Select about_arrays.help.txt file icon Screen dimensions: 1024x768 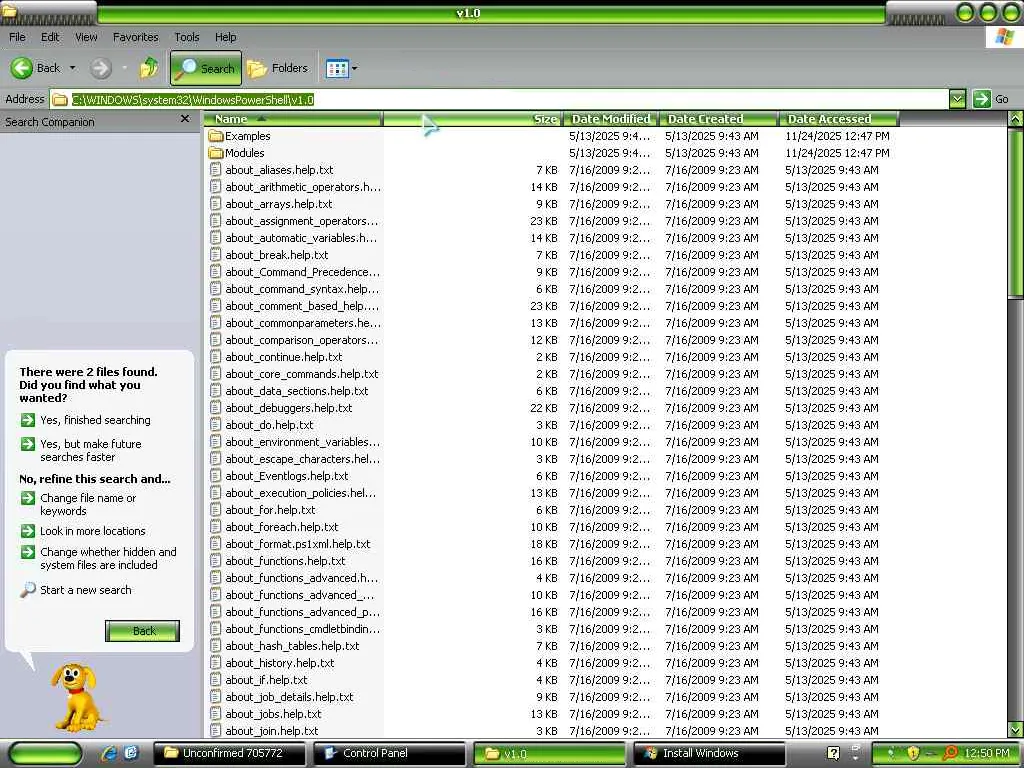(x=216, y=204)
